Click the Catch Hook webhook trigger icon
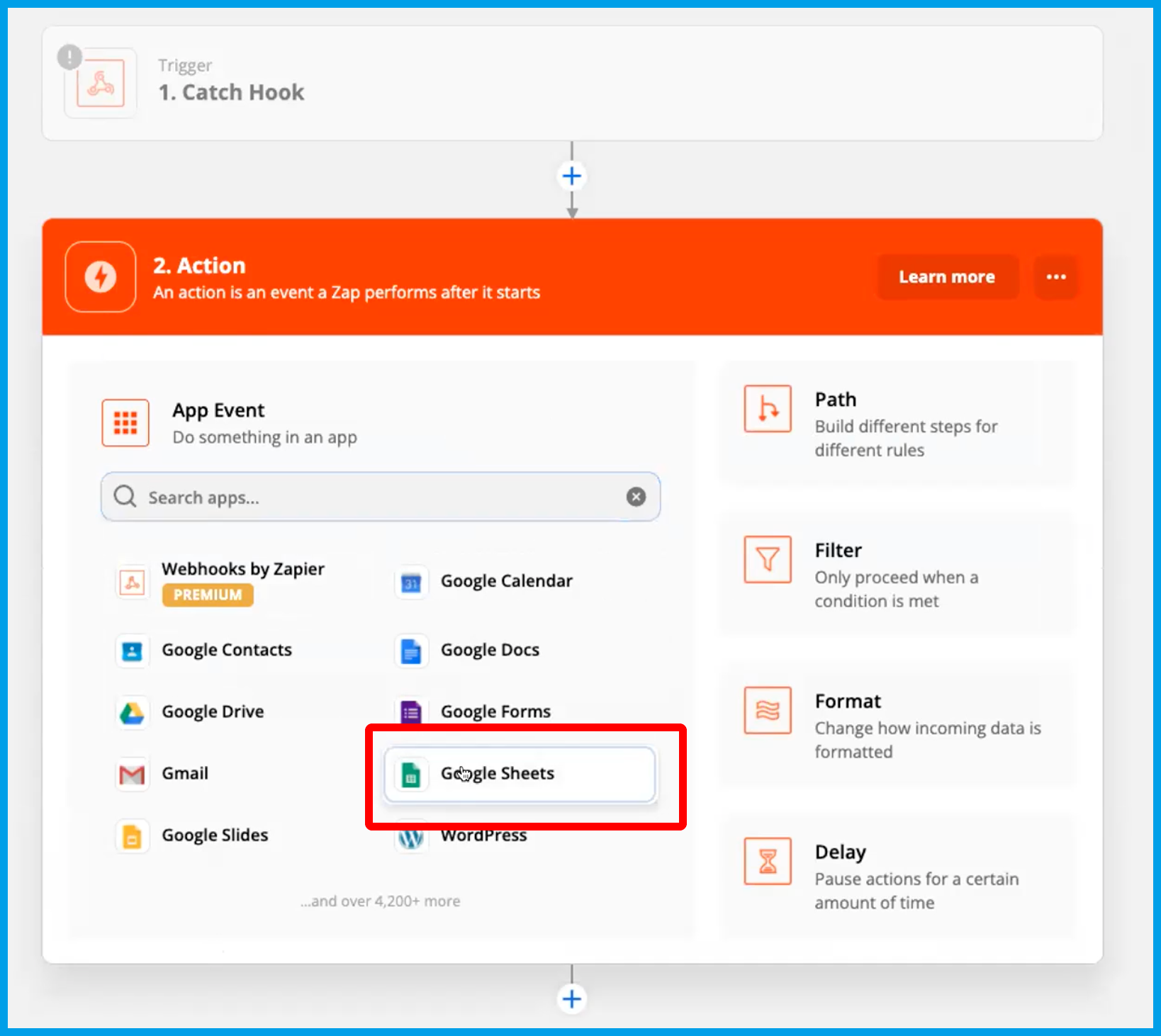Viewport: 1161px width, 1036px height. [x=101, y=84]
